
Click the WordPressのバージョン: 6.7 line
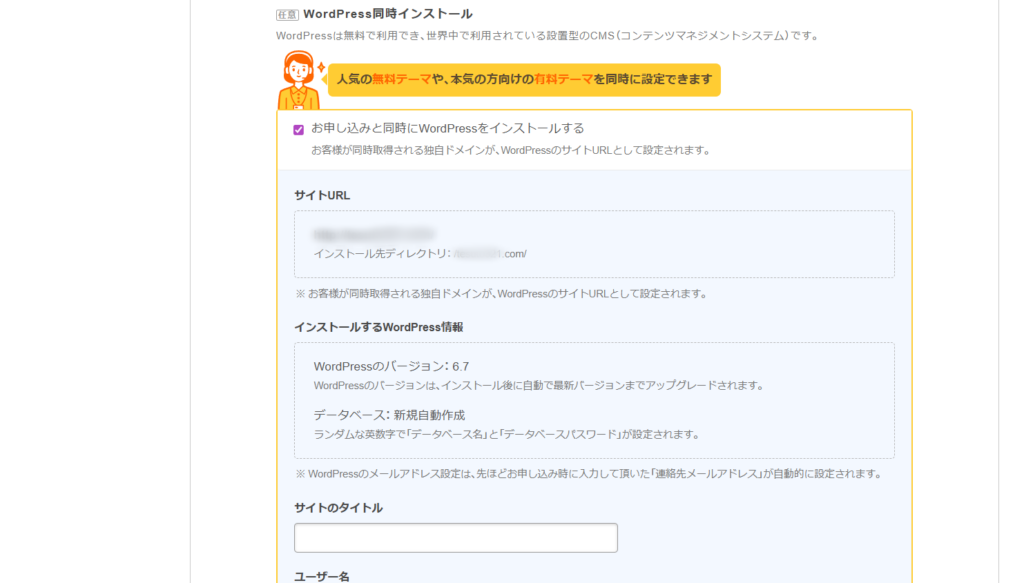[391, 366]
